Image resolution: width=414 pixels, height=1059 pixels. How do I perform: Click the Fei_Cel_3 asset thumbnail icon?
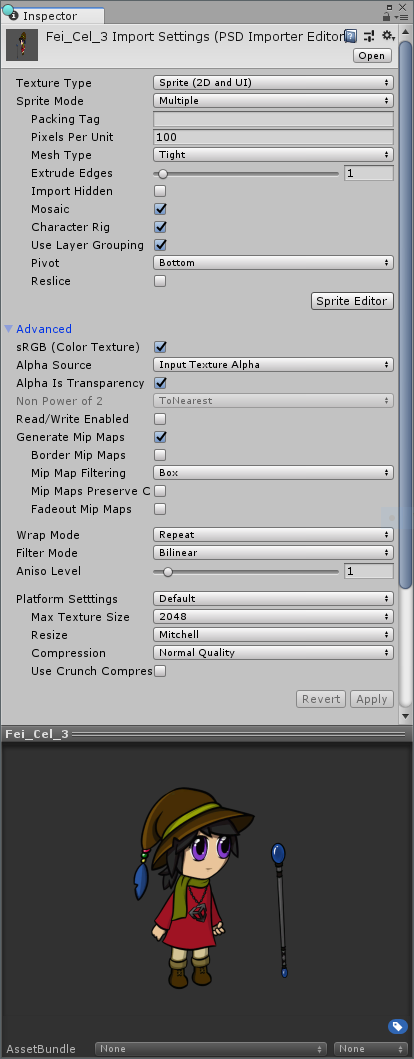click(22, 45)
